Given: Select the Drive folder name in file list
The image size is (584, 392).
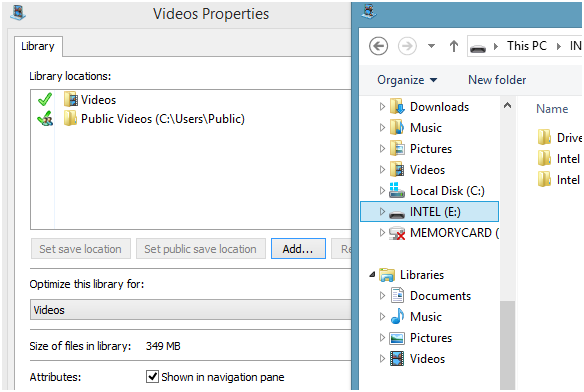Looking at the screenshot, I should pyautogui.click(x=569, y=137).
